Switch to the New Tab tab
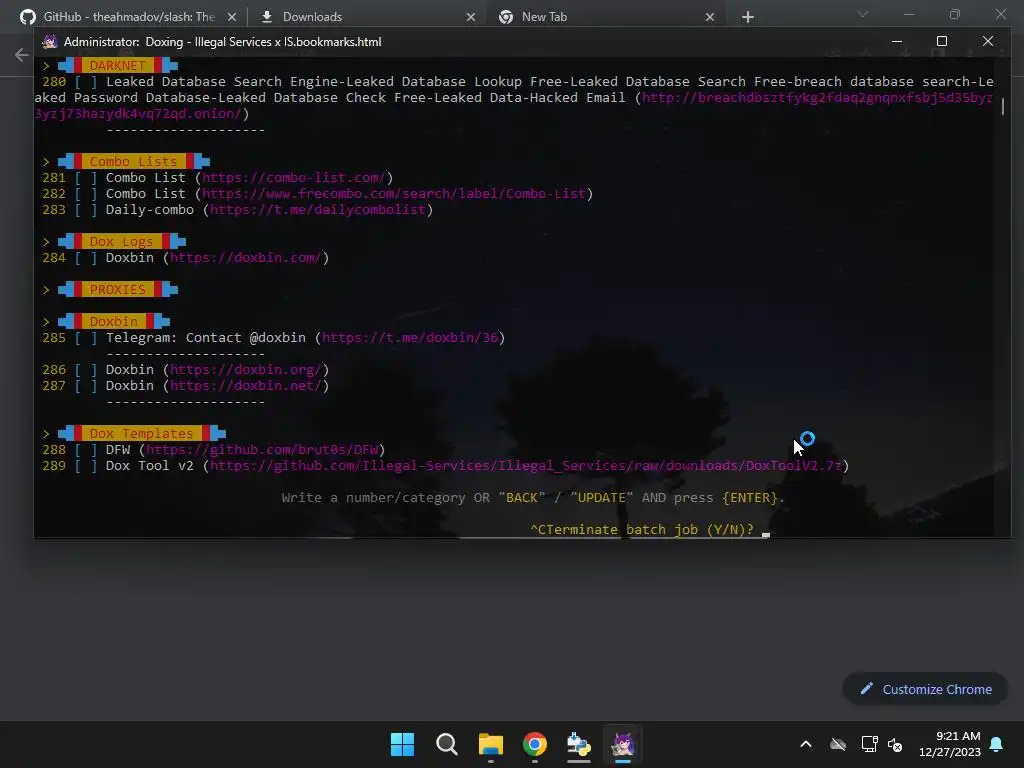1024x768 pixels. 544,17
